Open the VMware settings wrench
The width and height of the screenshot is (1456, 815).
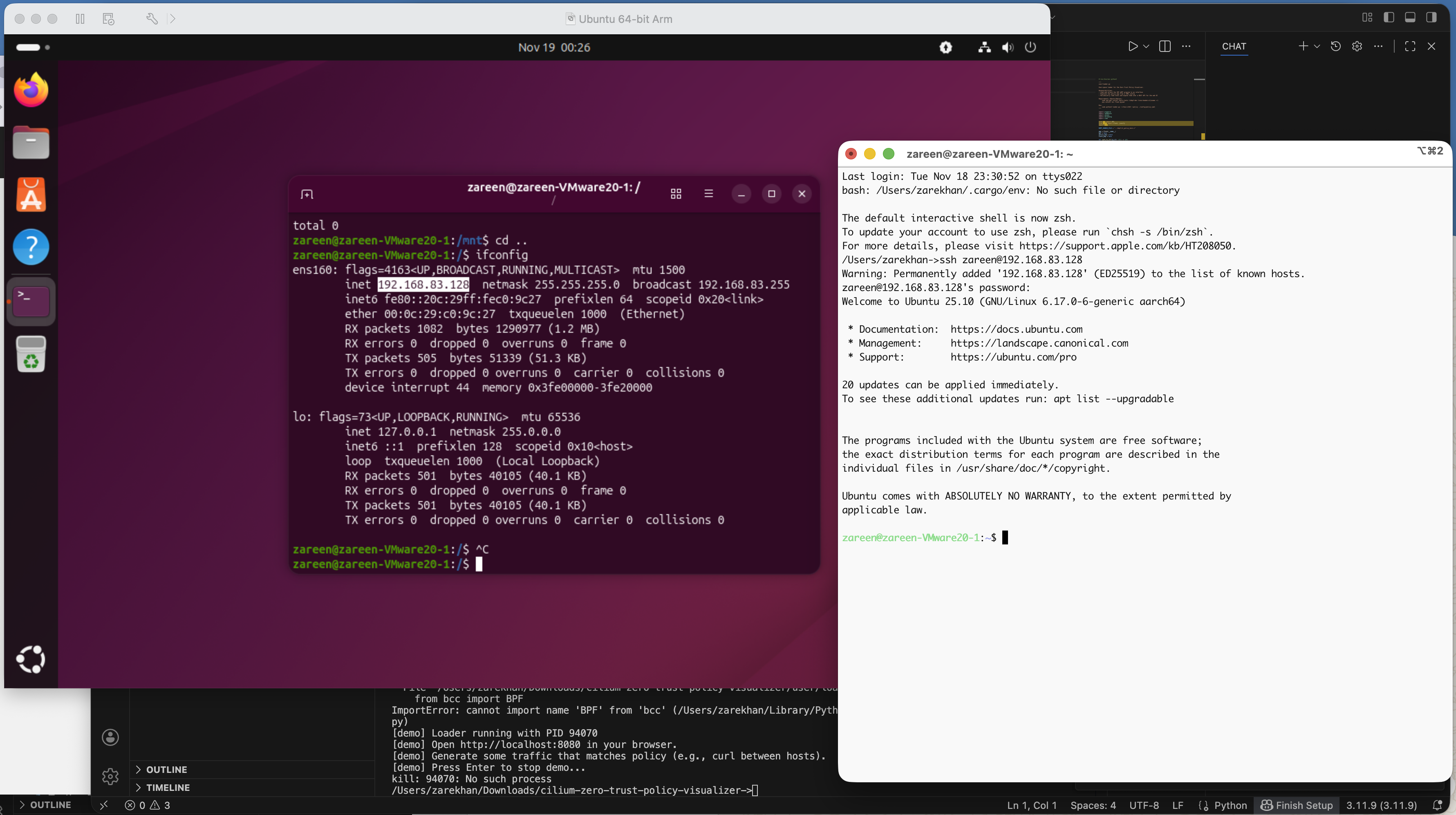(152, 19)
